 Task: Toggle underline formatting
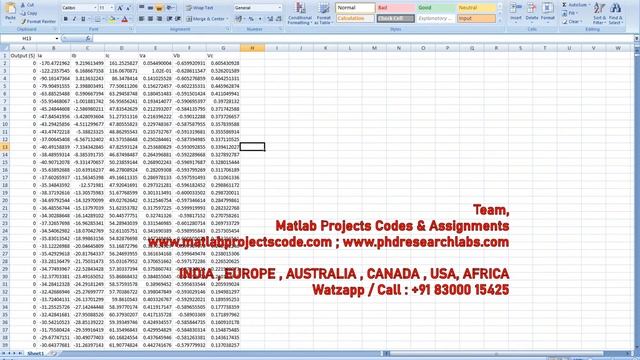click(x=83, y=19)
